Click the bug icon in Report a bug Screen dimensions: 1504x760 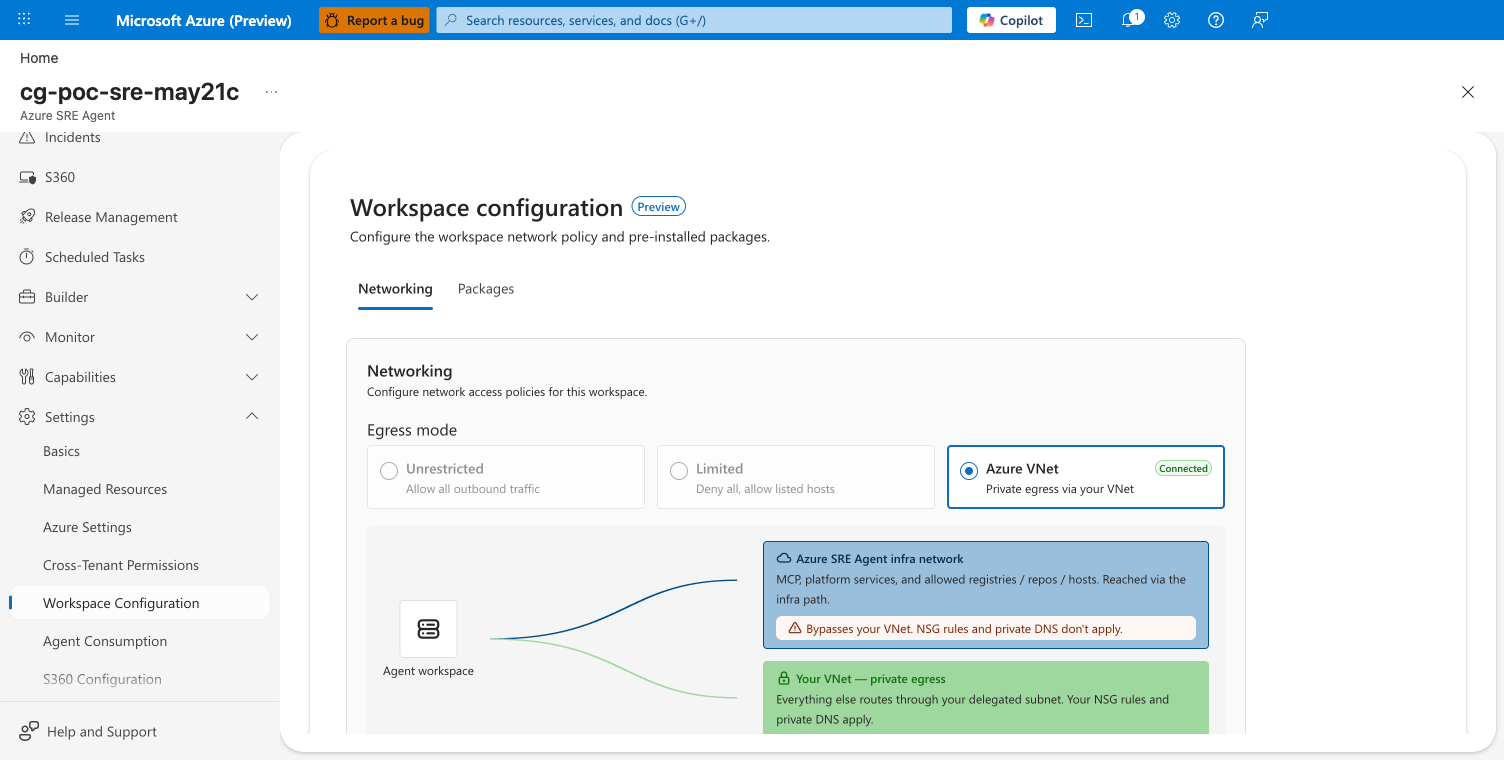333,20
